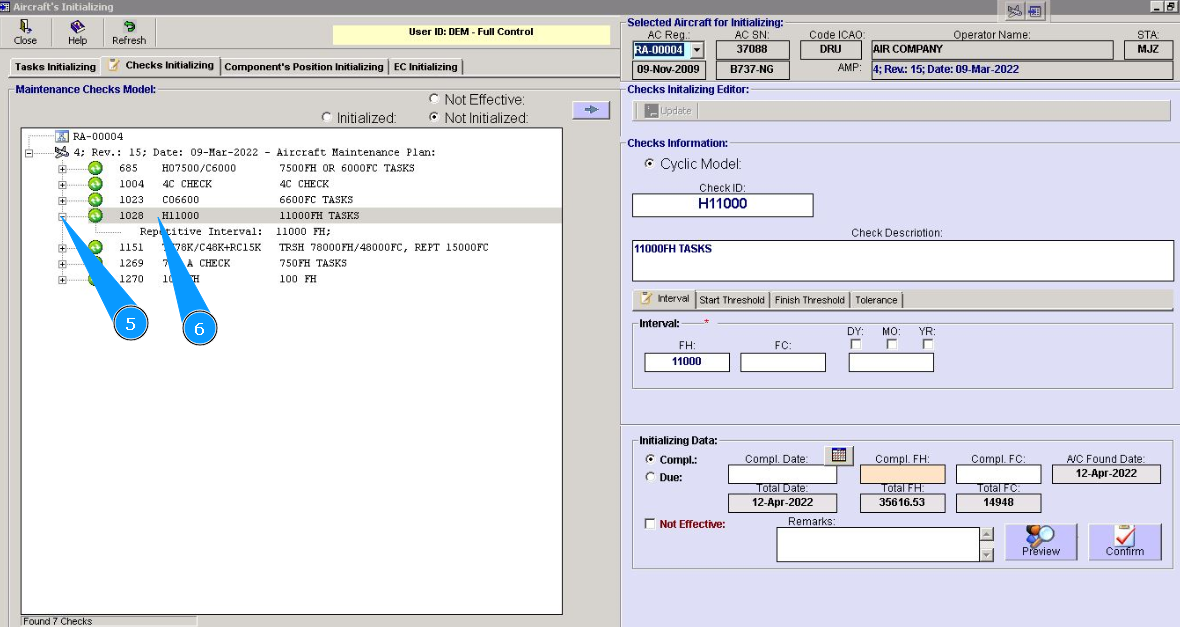This screenshot has height=633, width=1180.
Task: Select green icon of 4C CHECK
Action: 95,184
